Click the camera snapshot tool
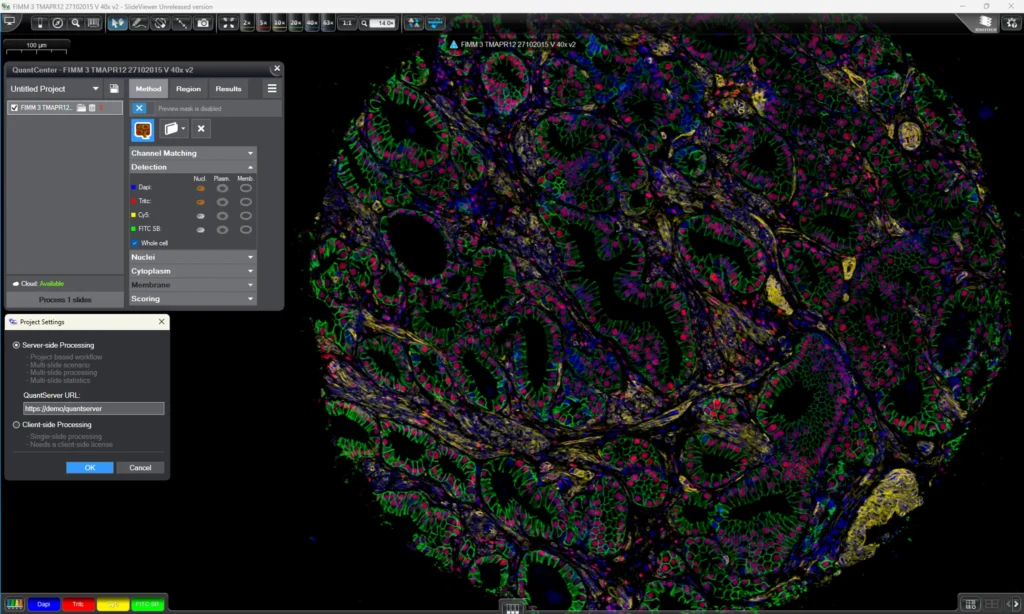Viewport: 1024px width, 614px height. [x=203, y=22]
